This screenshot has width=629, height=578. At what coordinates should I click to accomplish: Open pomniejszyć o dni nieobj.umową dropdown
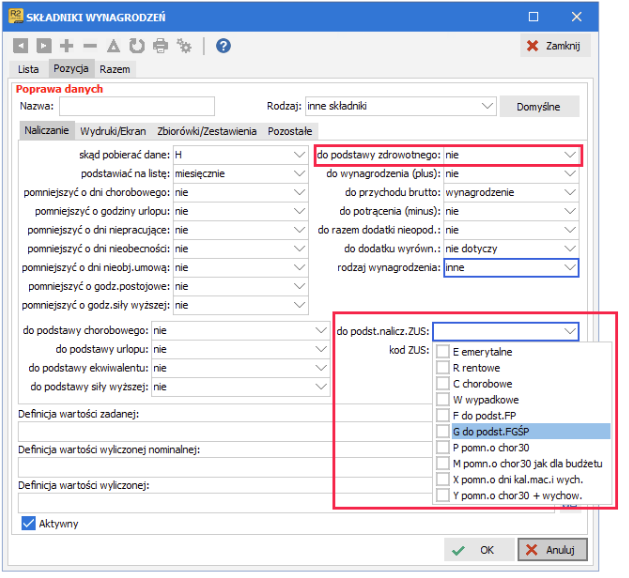pyautogui.click(x=241, y=268)
